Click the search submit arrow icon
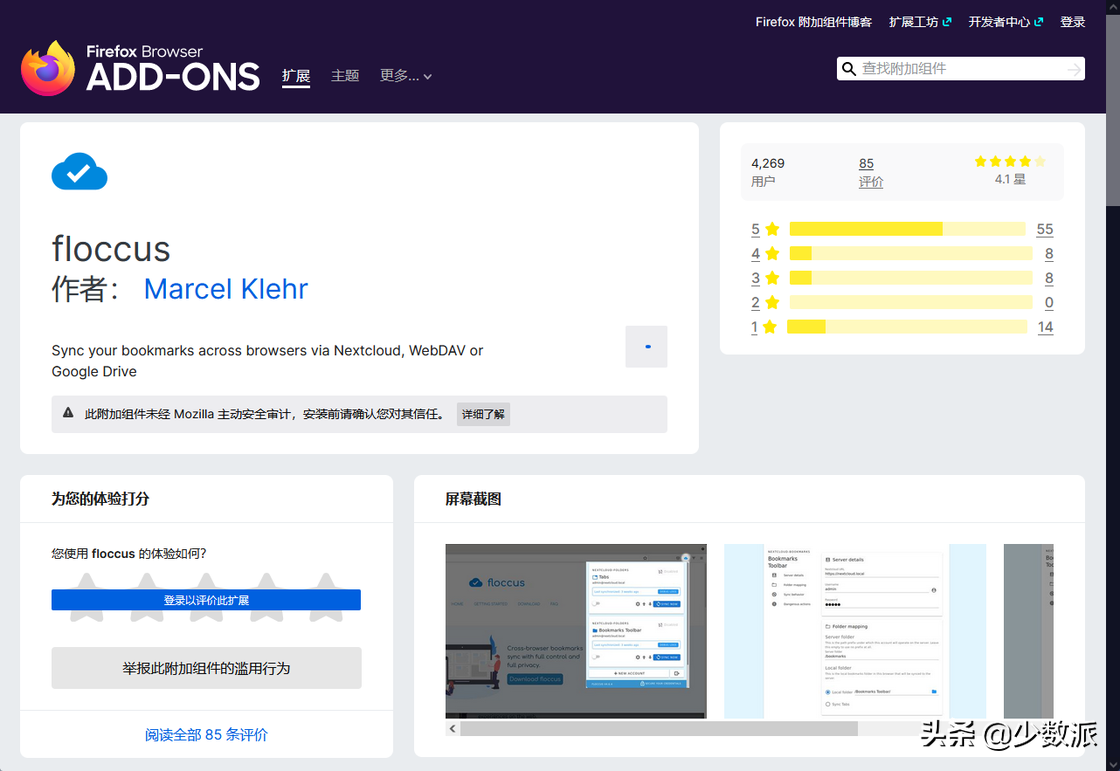1120x771 pixels. [1074, 69]
